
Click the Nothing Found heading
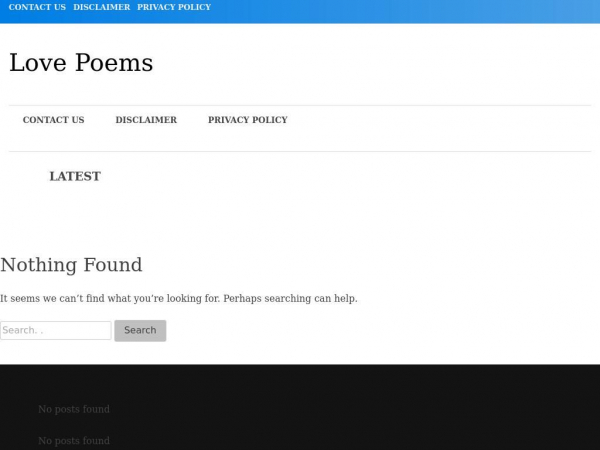pos(71,265)
